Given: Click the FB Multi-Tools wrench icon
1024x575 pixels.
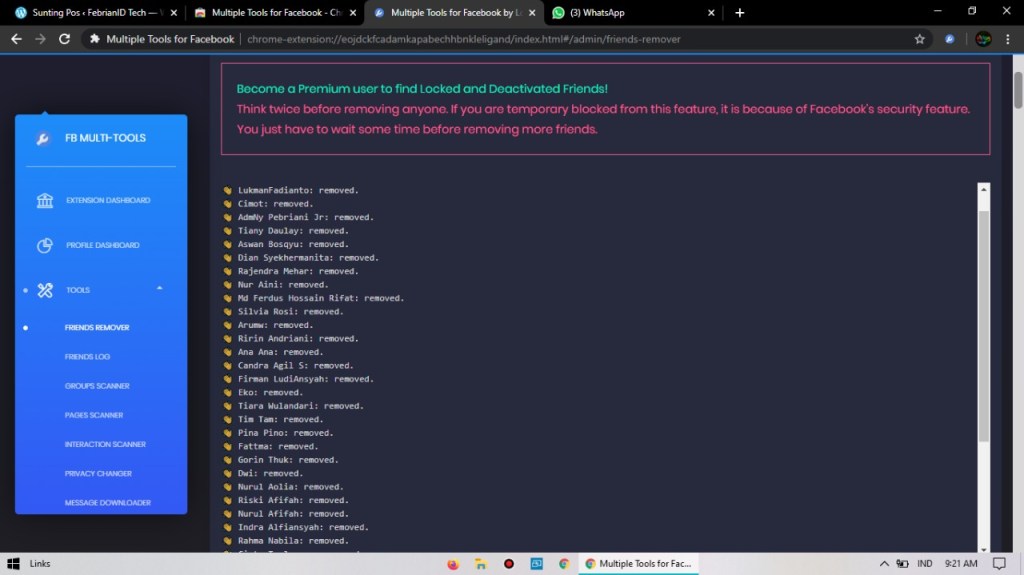Looking at the screenshot, I should pos(42,139).
